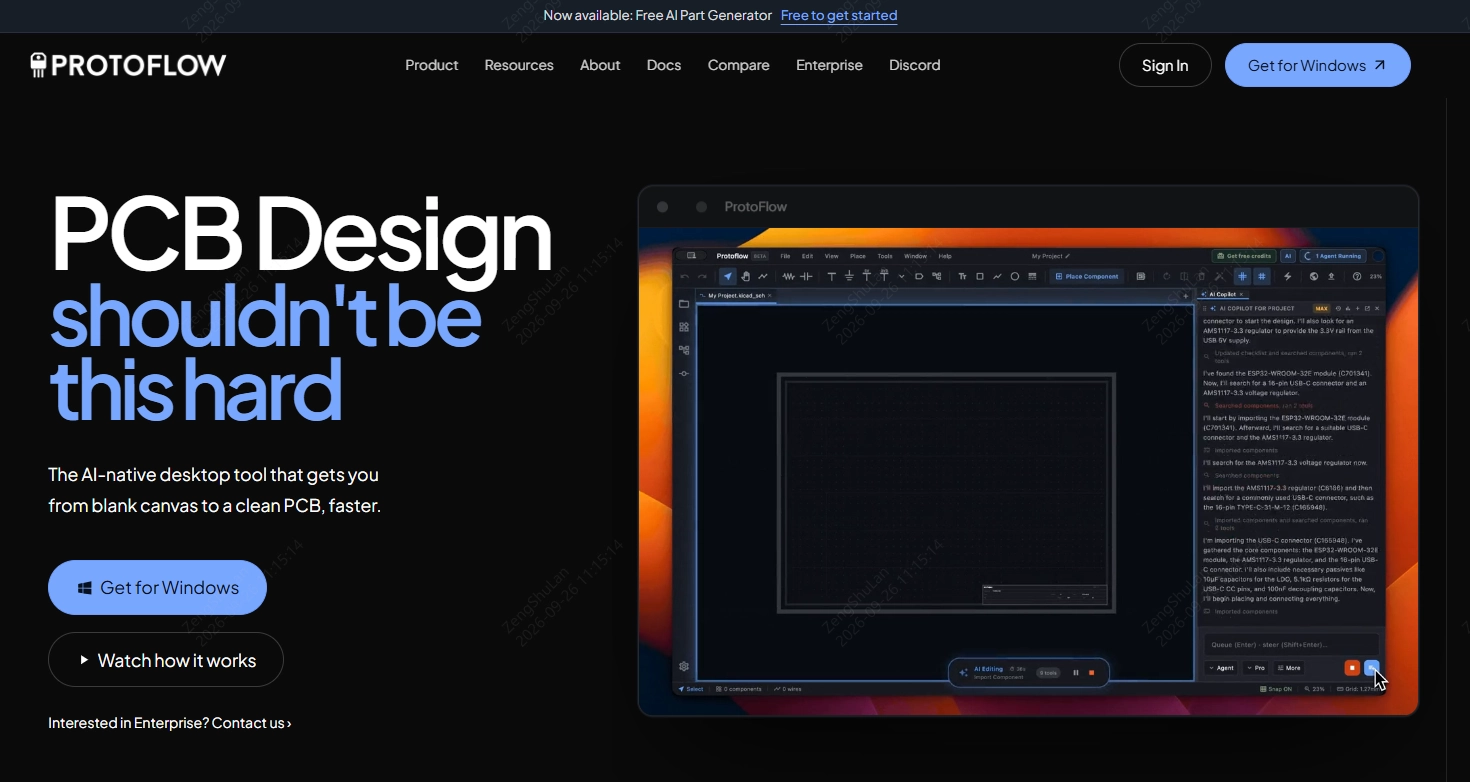Toggle Snap ON in the app status bar

tap(1276, 689)
